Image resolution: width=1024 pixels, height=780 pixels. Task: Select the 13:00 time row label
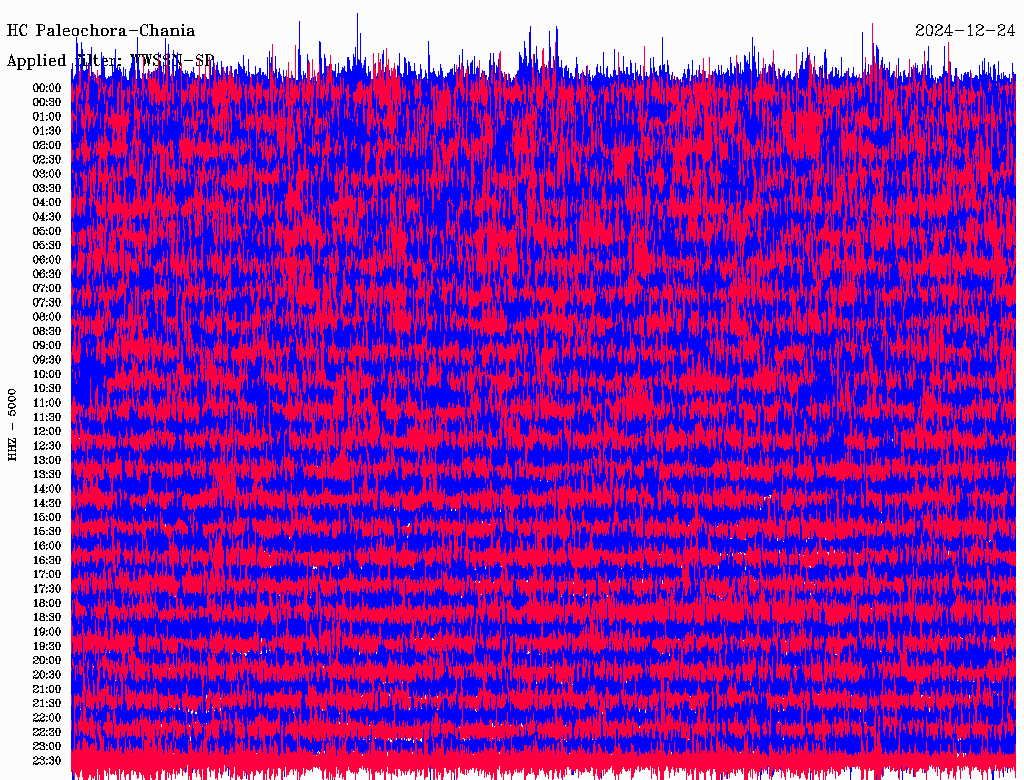click(x=47, y=461)
